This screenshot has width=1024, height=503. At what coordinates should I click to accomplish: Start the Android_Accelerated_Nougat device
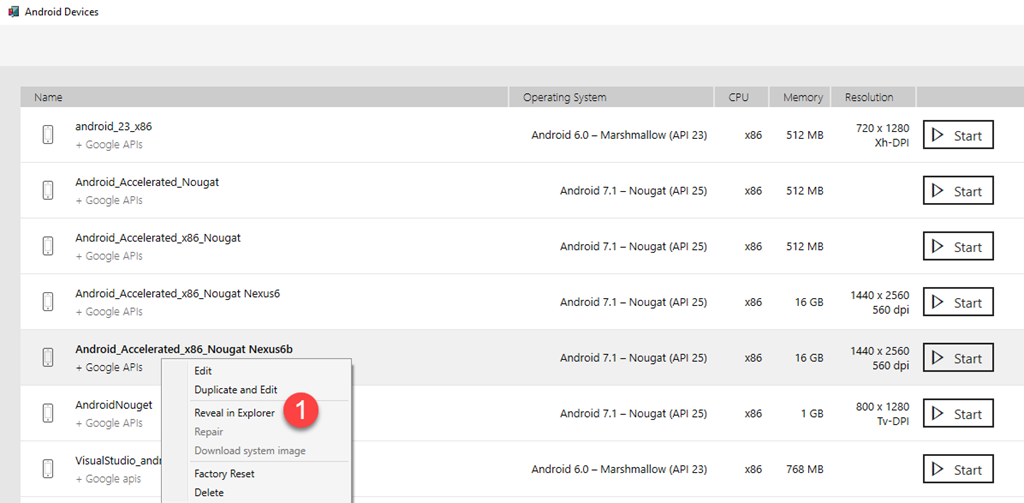pyautogui.click(x=957, y=191)
